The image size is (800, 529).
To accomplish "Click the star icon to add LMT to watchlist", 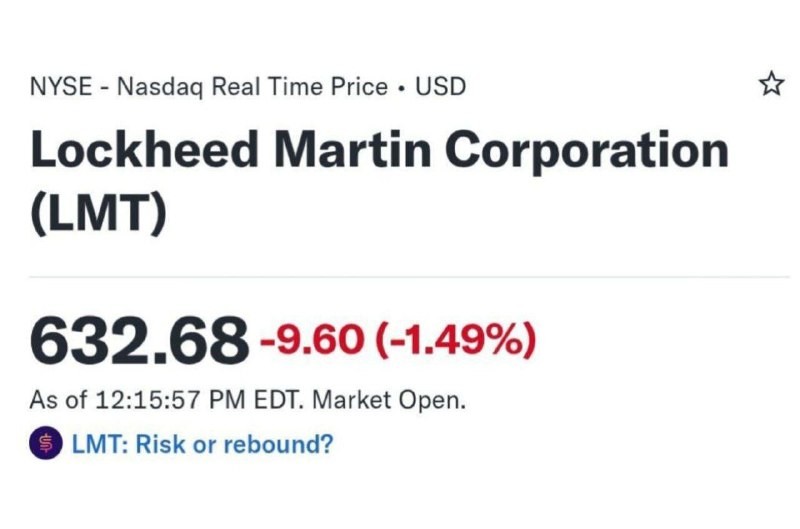I will (771, 86).
